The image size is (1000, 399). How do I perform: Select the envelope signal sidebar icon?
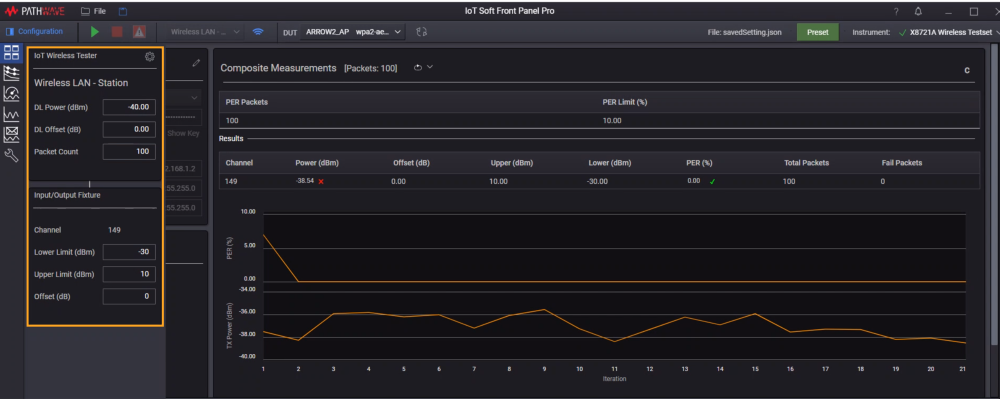tap(11, 134)
